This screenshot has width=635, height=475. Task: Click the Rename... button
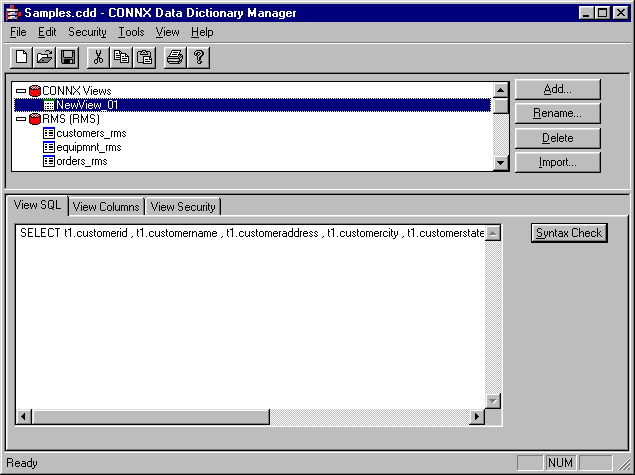(x=558, y=113)
